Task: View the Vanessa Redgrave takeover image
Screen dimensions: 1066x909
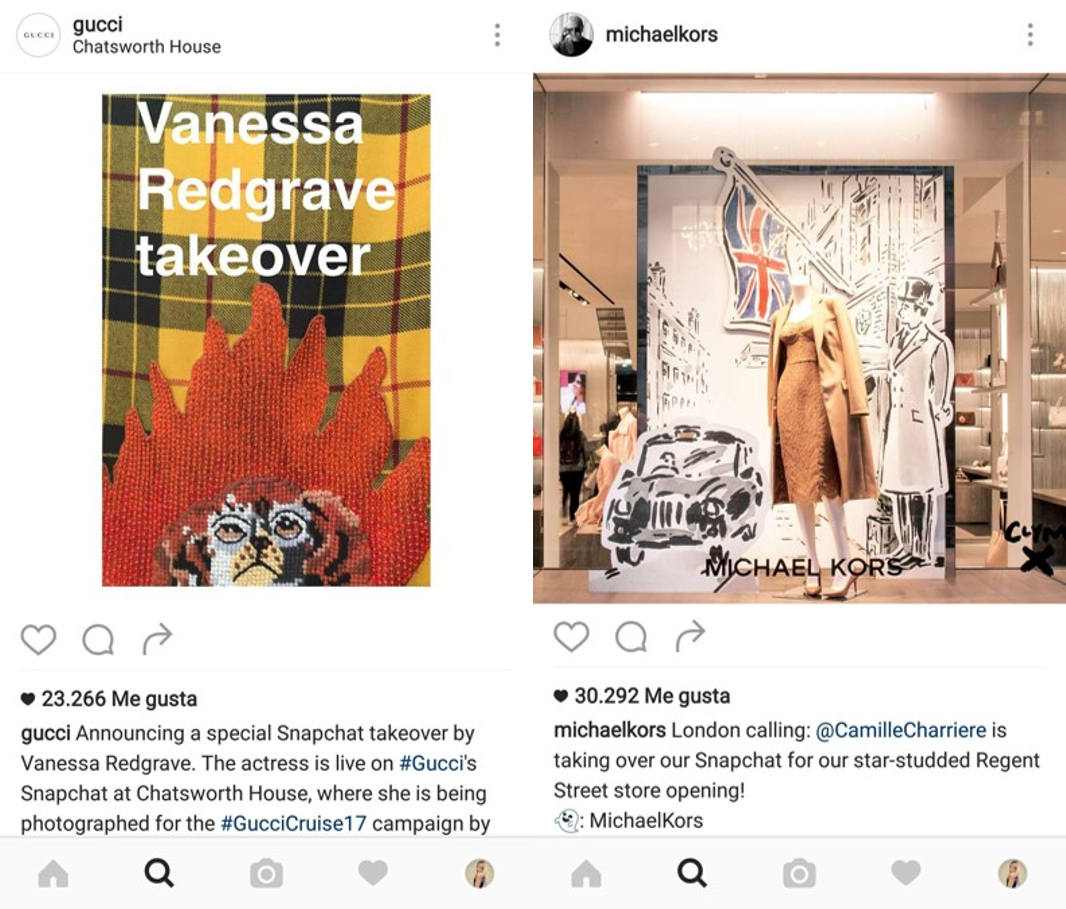Action: point(266,340)
